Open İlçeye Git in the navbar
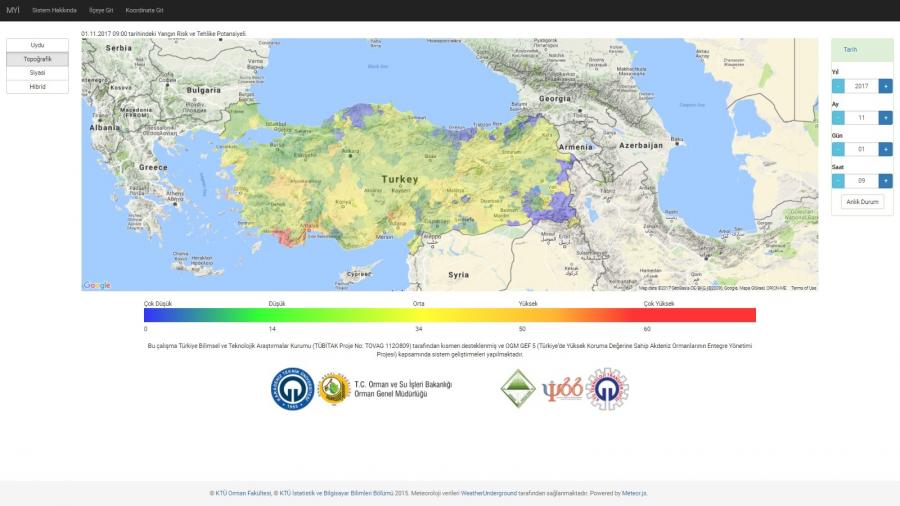This screenshot has width=900, height=506. [101, 10]
